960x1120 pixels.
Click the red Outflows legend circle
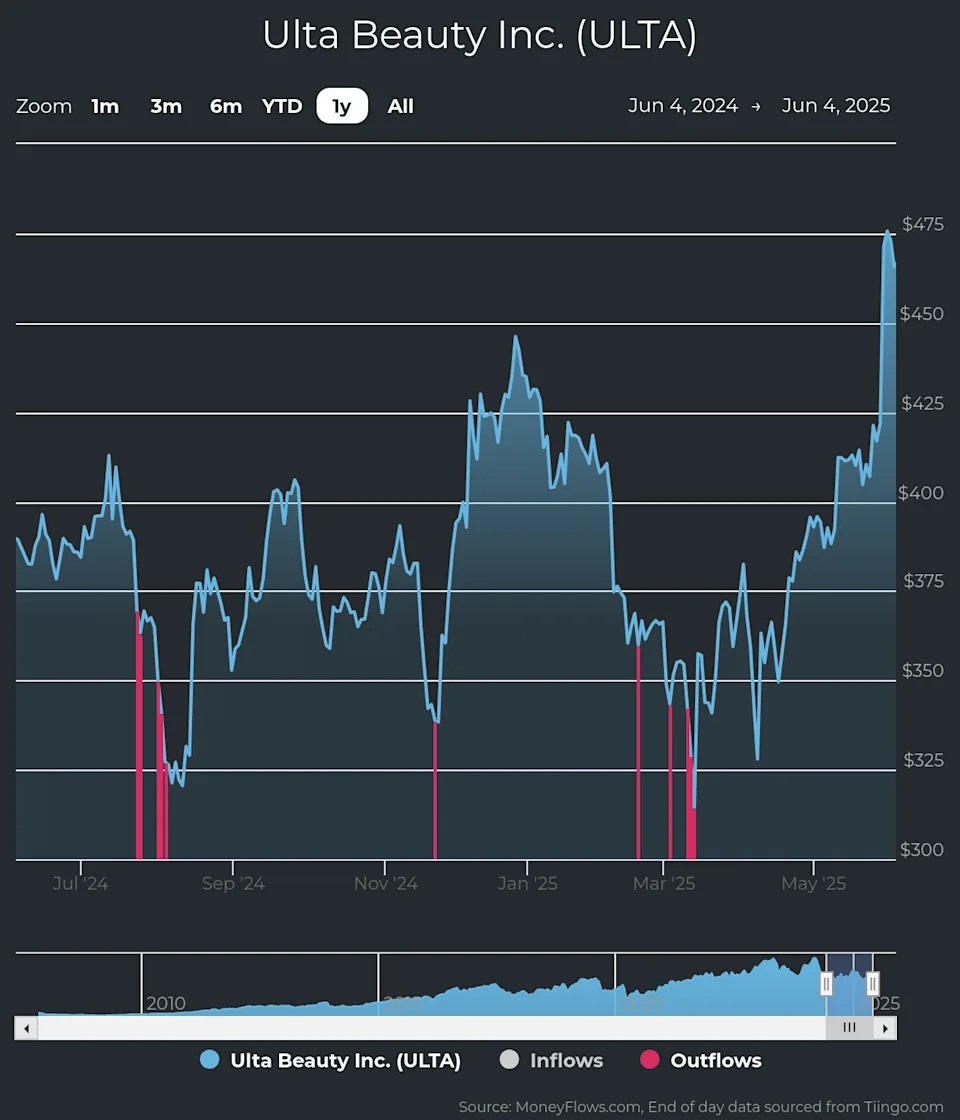pos(649,1060)
